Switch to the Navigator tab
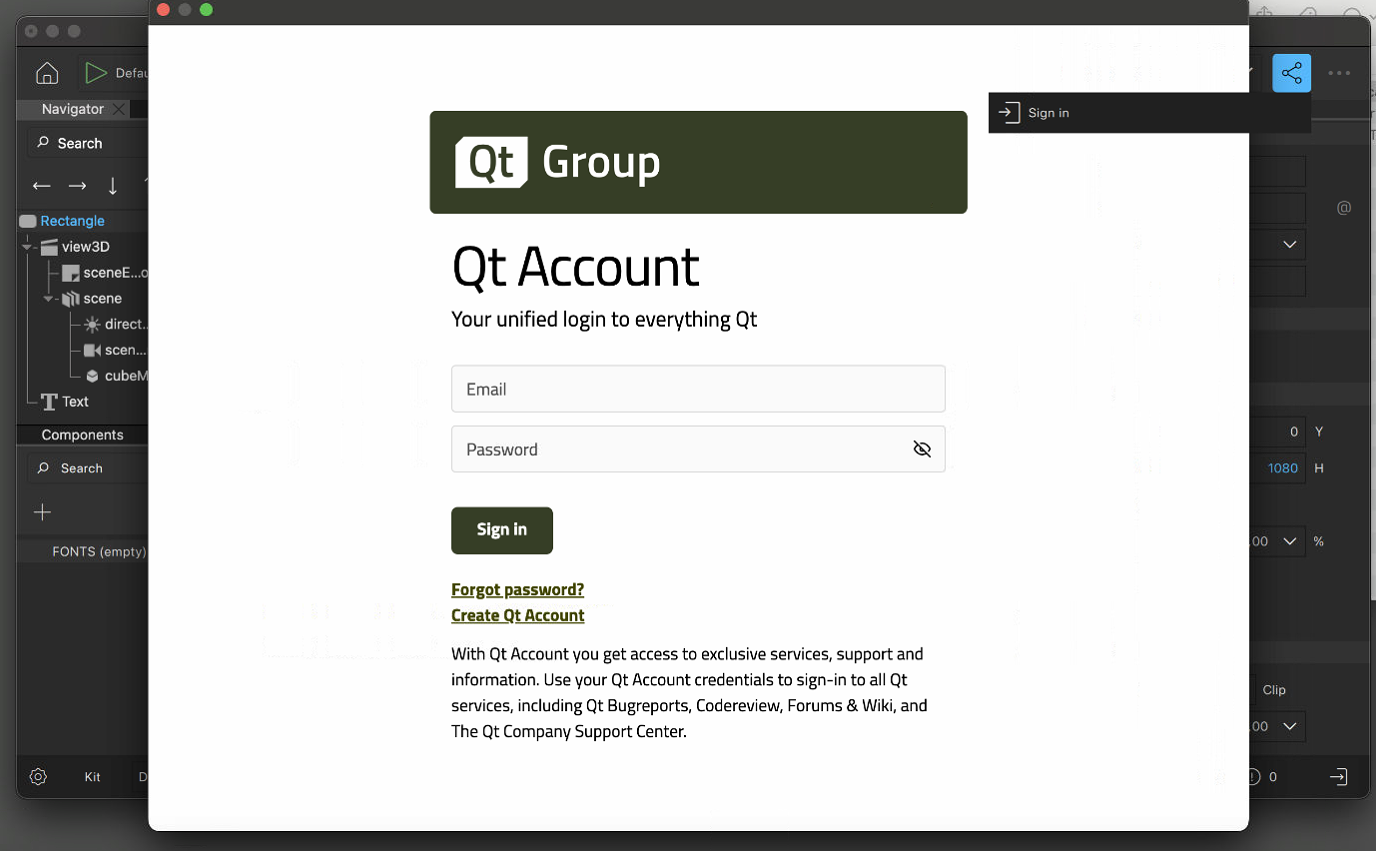1376x851 pixels. pos(72,109)
